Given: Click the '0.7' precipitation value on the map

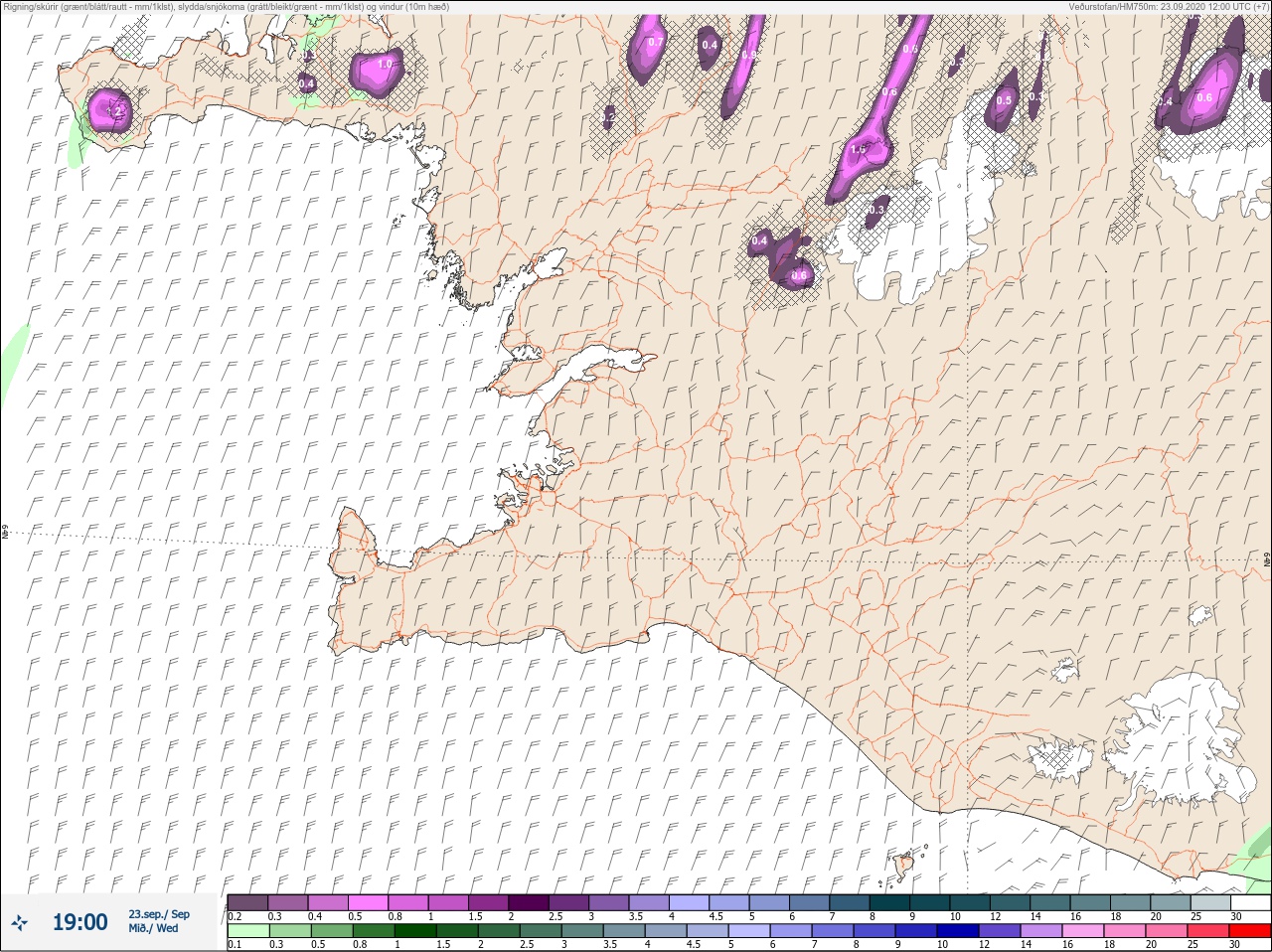Looking at the screenshot, I should [x=655, y=42].
